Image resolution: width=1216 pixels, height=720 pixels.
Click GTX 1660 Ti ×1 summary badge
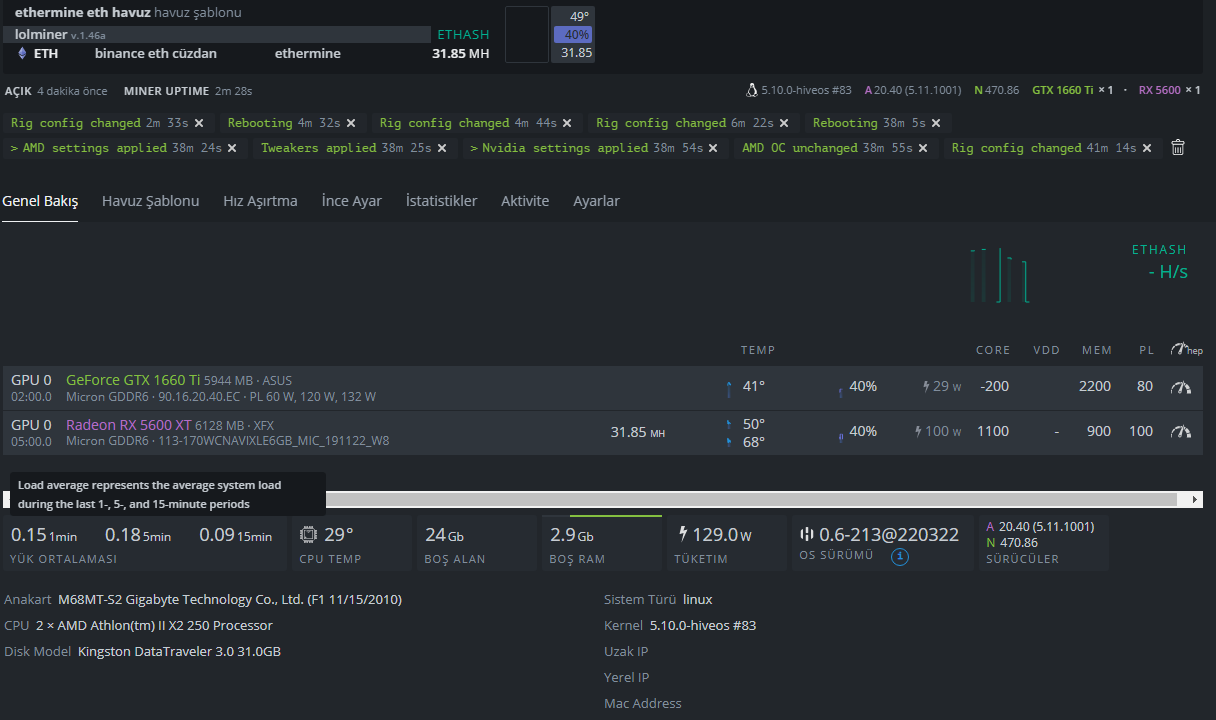coord(1073,90)
